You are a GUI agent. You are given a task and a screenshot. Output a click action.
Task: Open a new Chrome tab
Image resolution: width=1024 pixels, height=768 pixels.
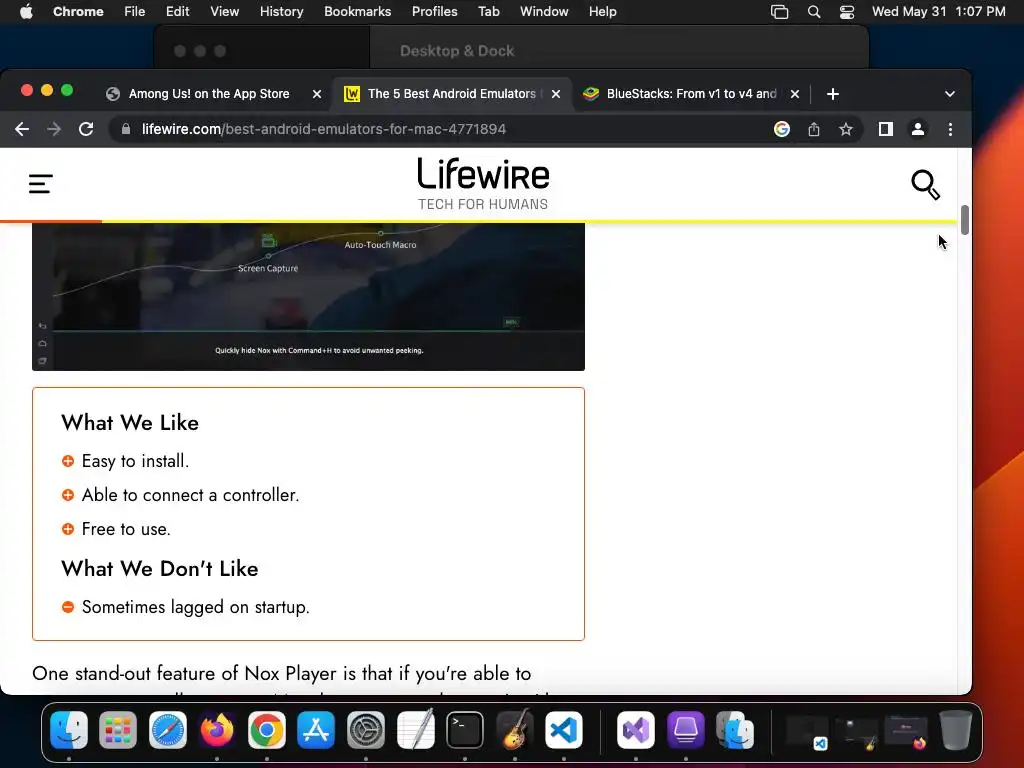(833, 94)
